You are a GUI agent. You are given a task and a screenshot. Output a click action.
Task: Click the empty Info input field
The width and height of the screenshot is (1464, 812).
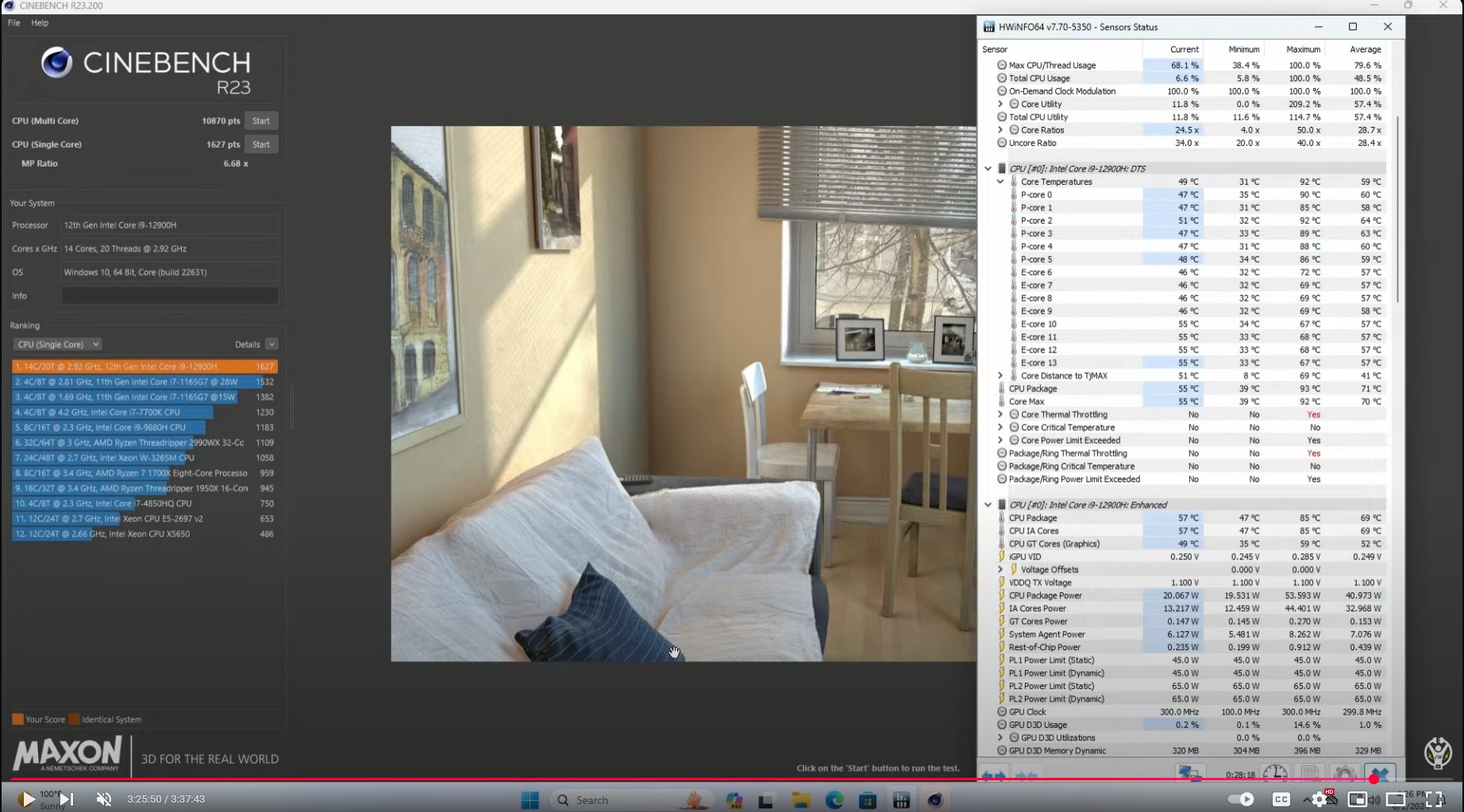coord(170,296)
